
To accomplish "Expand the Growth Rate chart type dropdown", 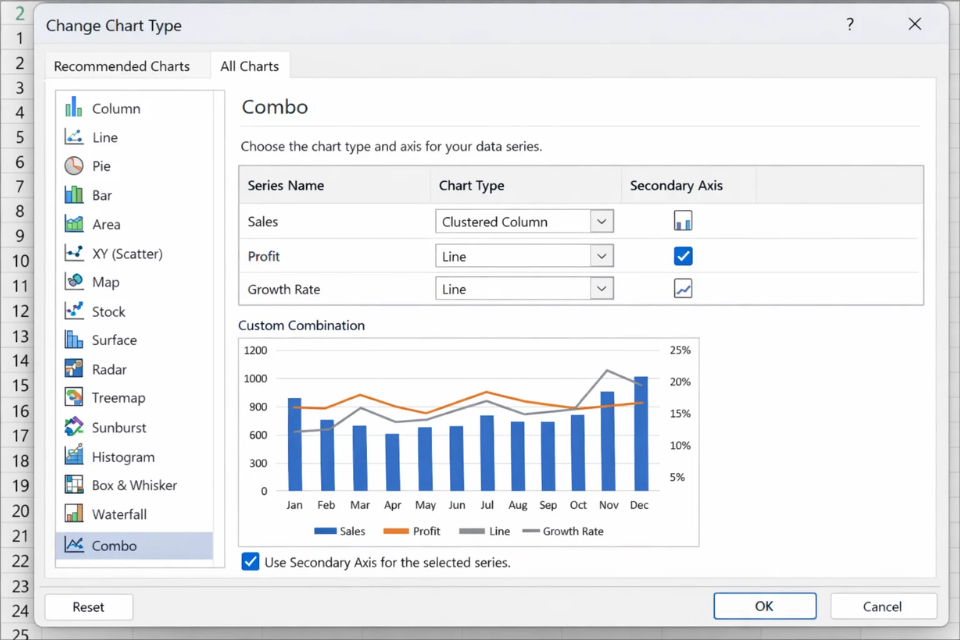I will coord(604,288).
